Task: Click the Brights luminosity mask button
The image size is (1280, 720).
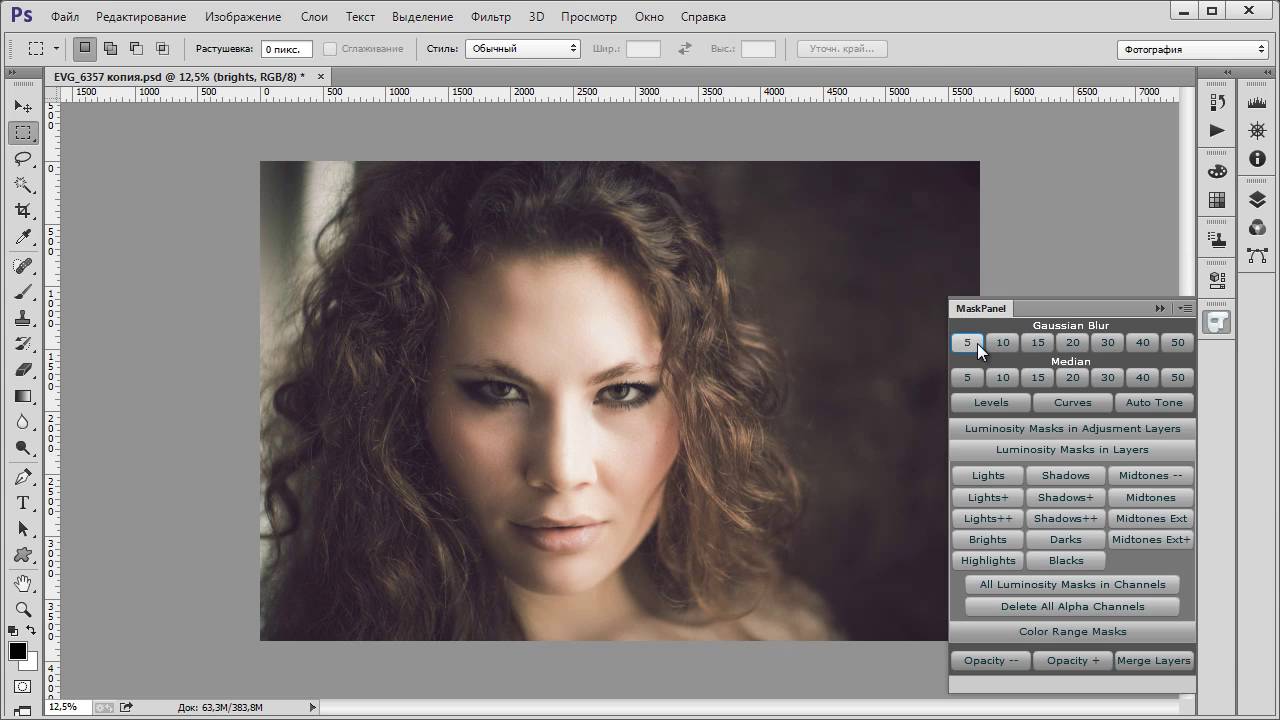Action: [x=988, y=540]
